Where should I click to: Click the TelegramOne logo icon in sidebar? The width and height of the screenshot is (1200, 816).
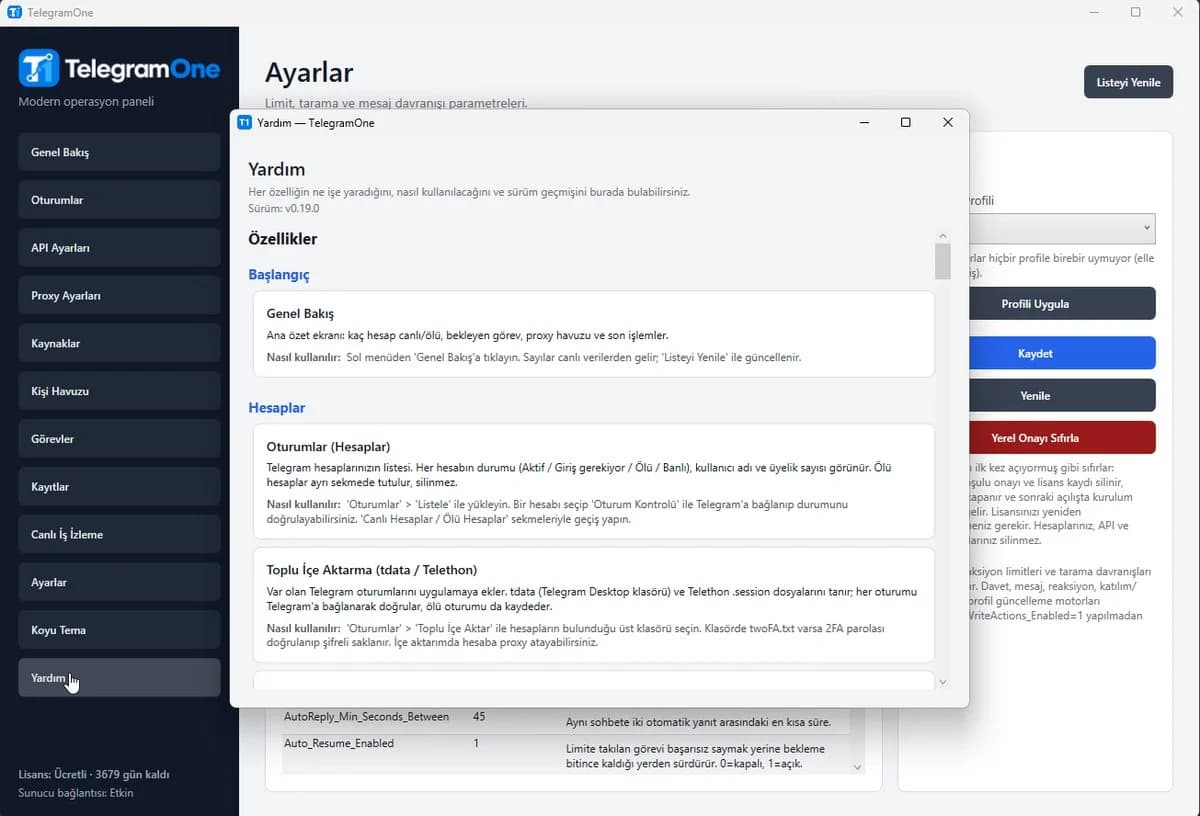tap(39, 68)
